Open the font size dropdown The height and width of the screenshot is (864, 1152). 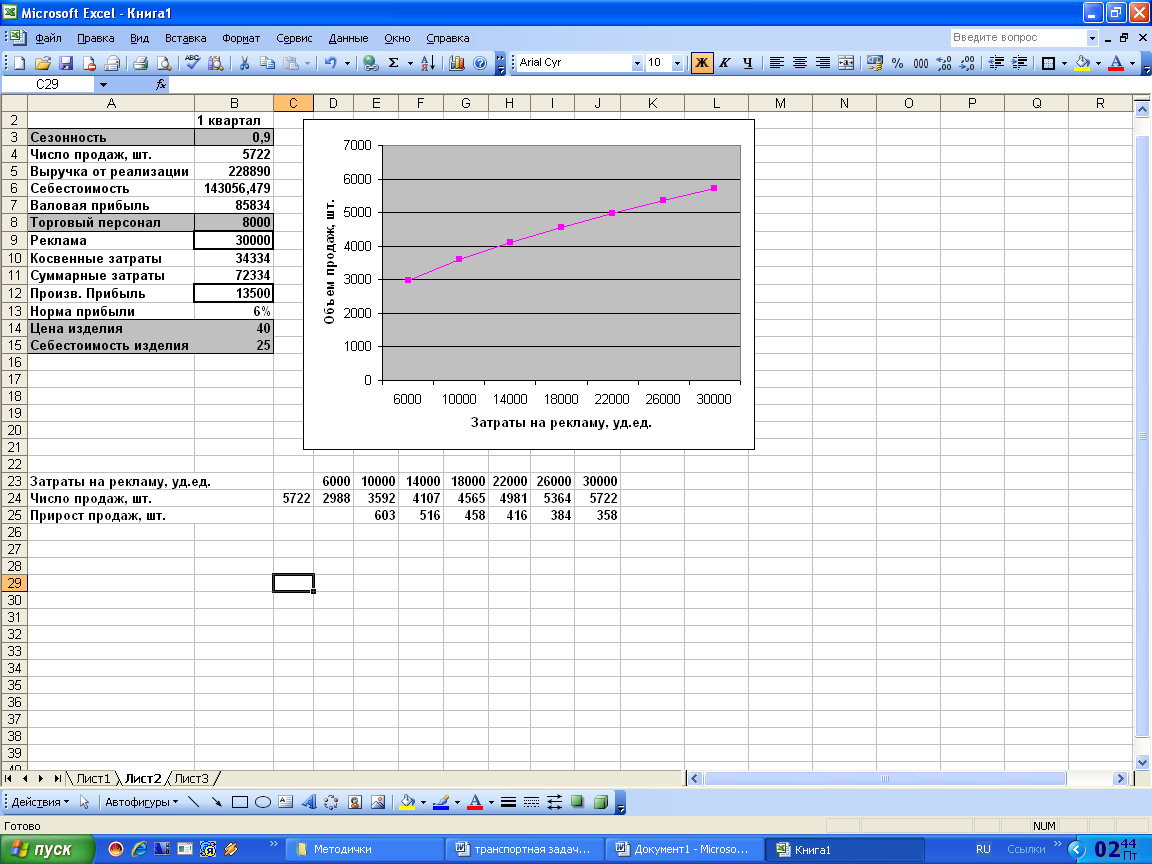pos(677,63)
